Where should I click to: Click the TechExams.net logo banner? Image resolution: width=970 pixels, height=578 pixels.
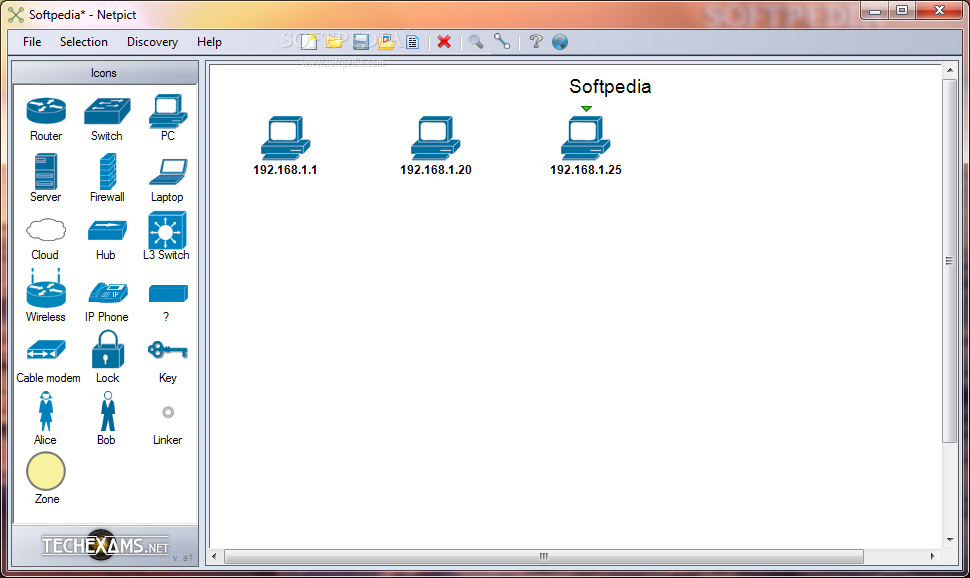click(x=105, y=545)
